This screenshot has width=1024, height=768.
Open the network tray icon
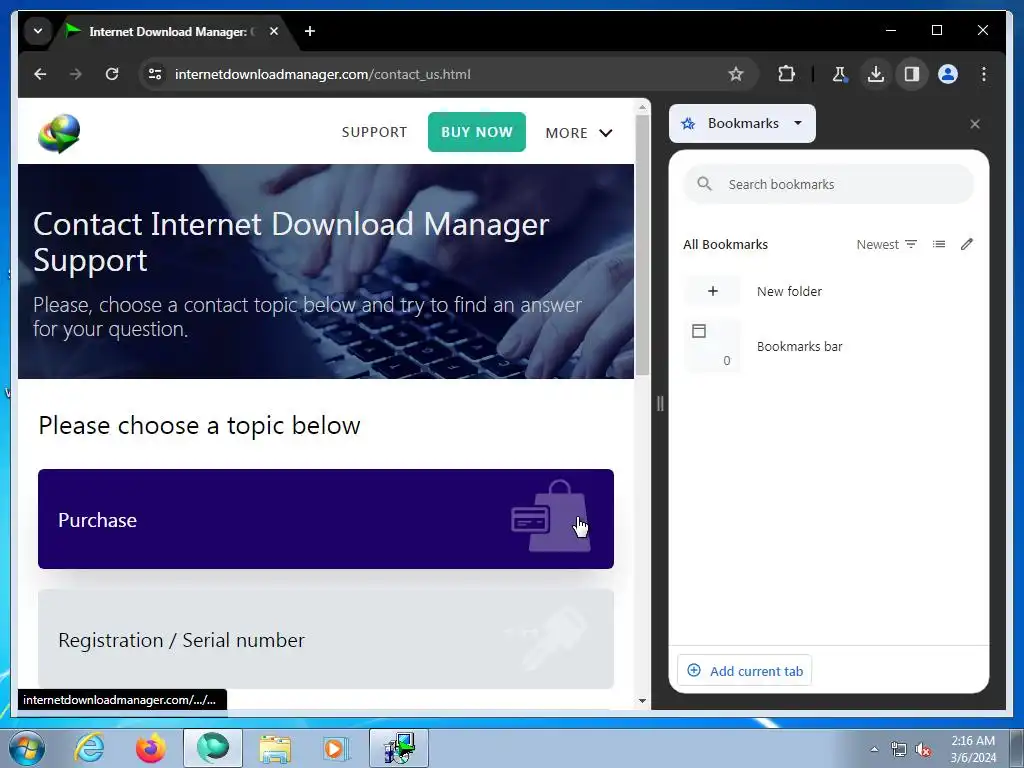(899, 749)
